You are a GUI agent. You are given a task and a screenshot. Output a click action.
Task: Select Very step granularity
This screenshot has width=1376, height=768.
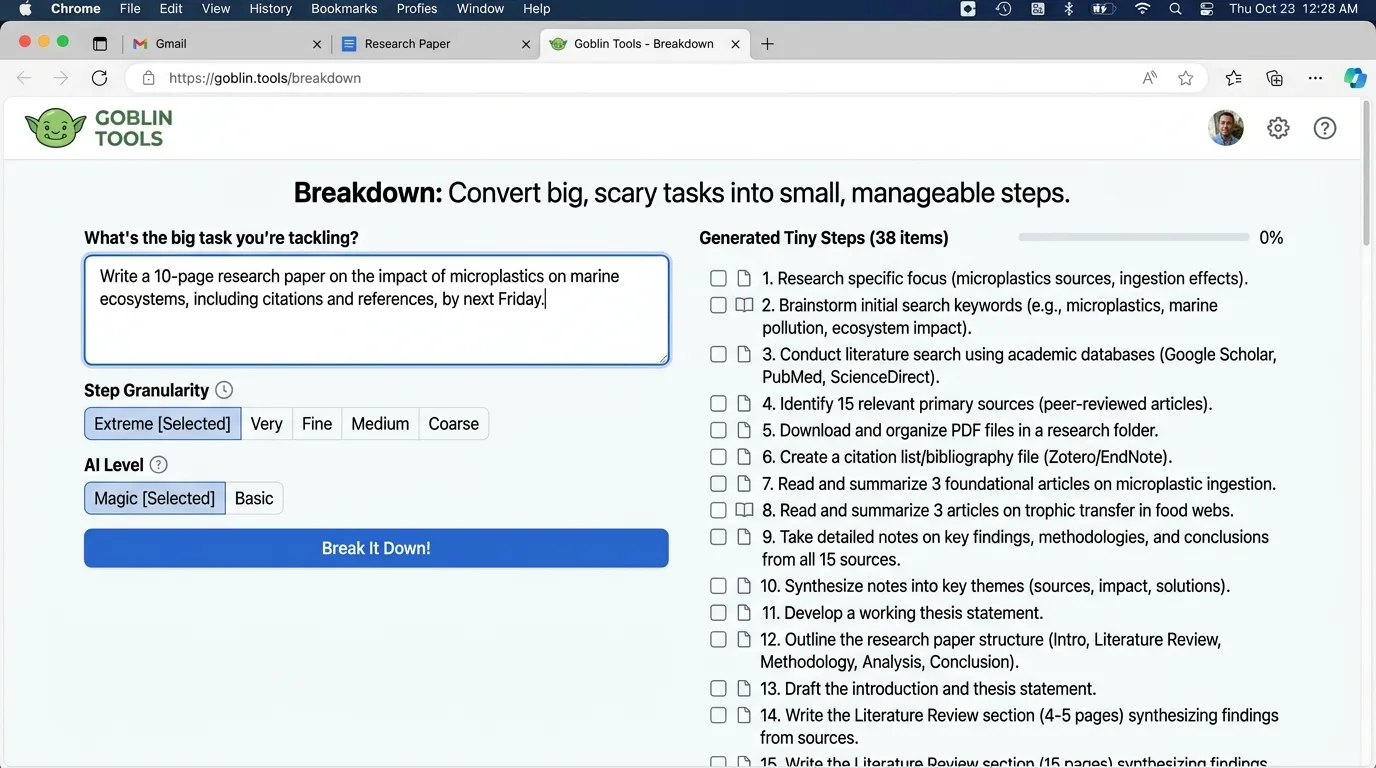coord(266,424)
